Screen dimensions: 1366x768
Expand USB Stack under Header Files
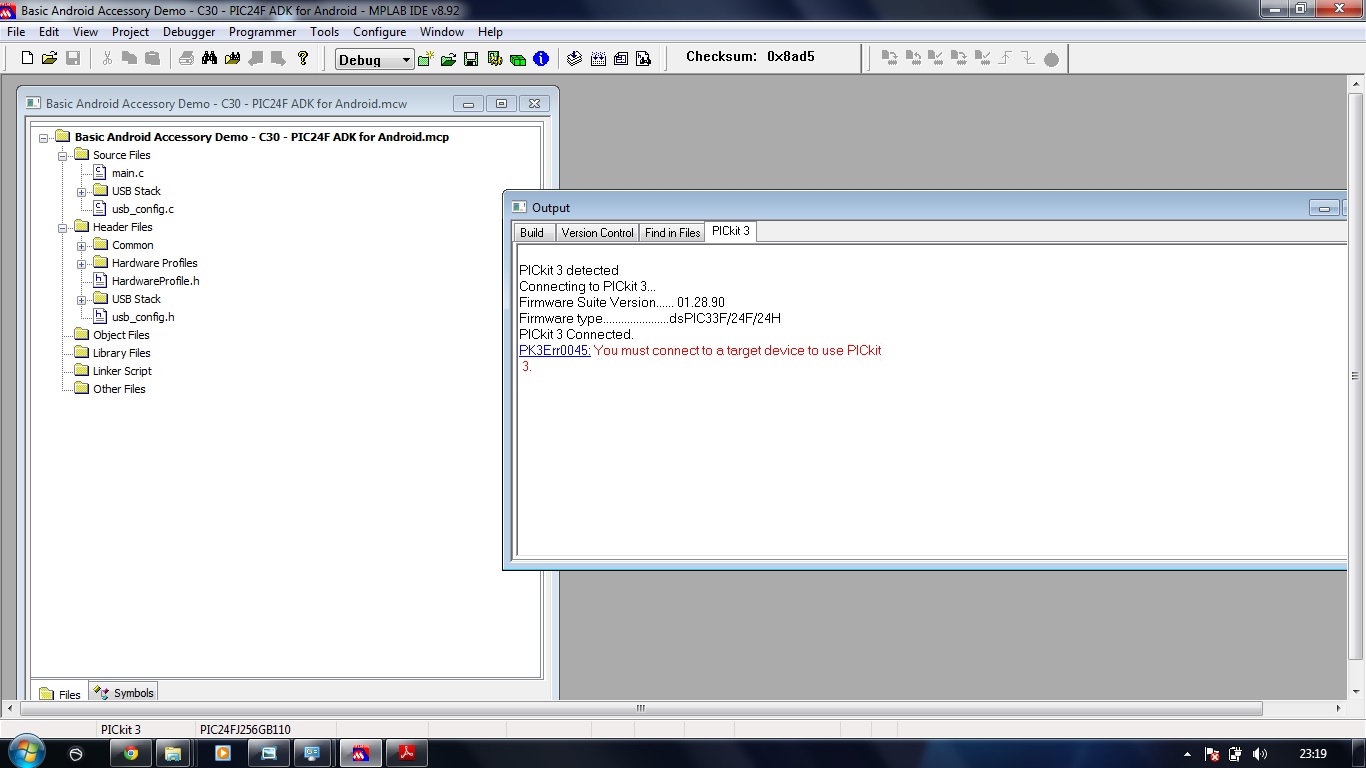(x=82, y=300)
